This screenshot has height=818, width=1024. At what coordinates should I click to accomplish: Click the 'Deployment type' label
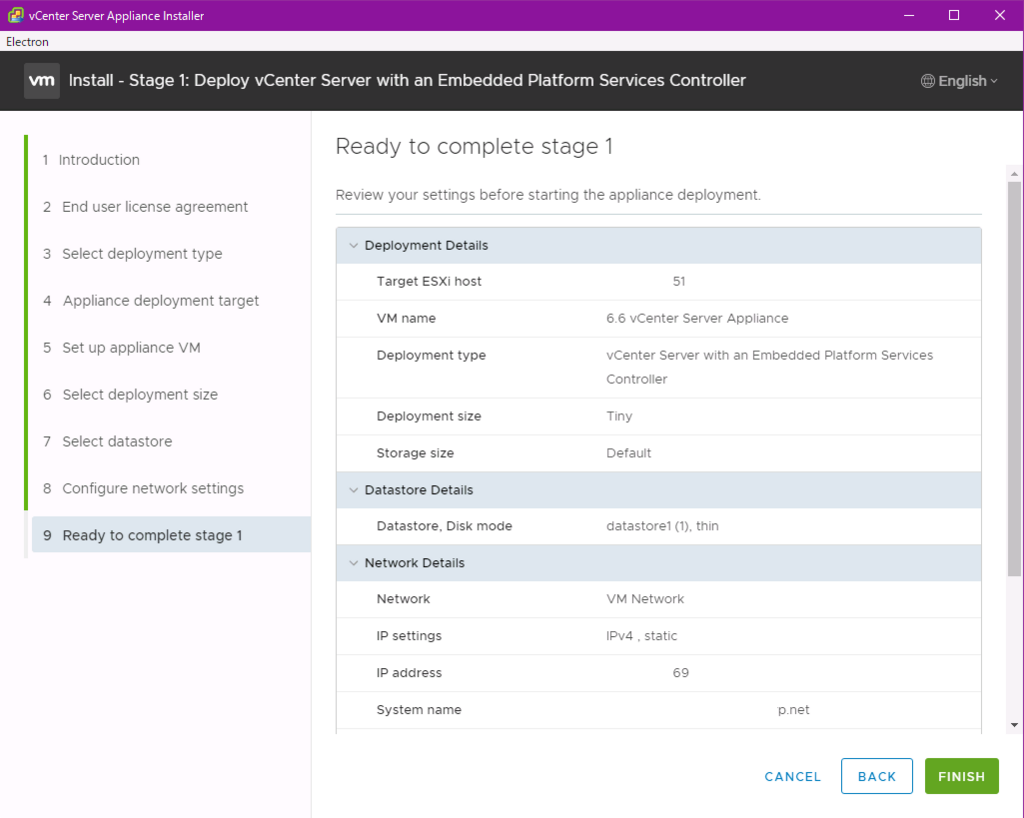(x=431, y=356)
